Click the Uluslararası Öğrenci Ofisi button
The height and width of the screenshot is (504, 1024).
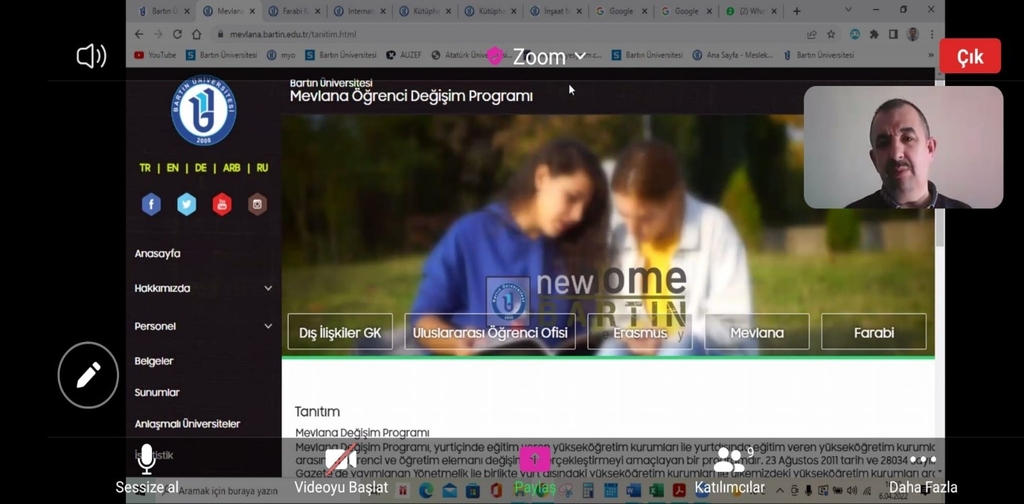tap(490, 332)
